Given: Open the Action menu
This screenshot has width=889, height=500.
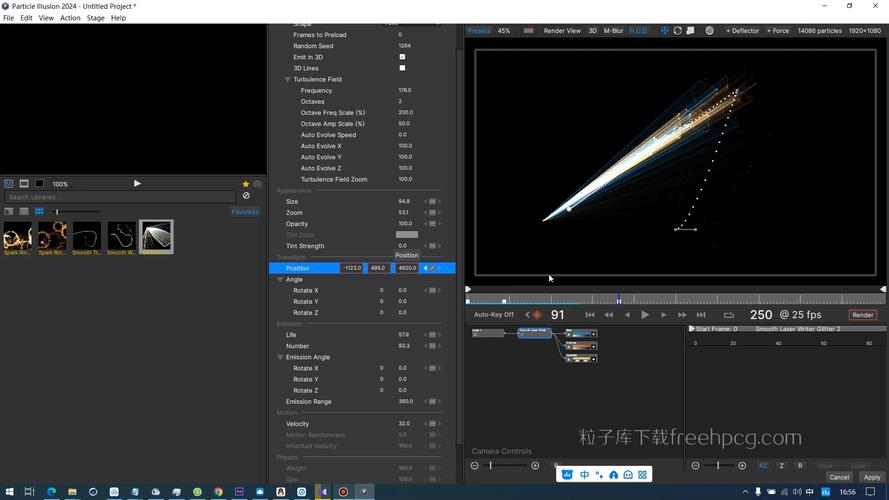Looking at the screenshot, I should [70, 18].
